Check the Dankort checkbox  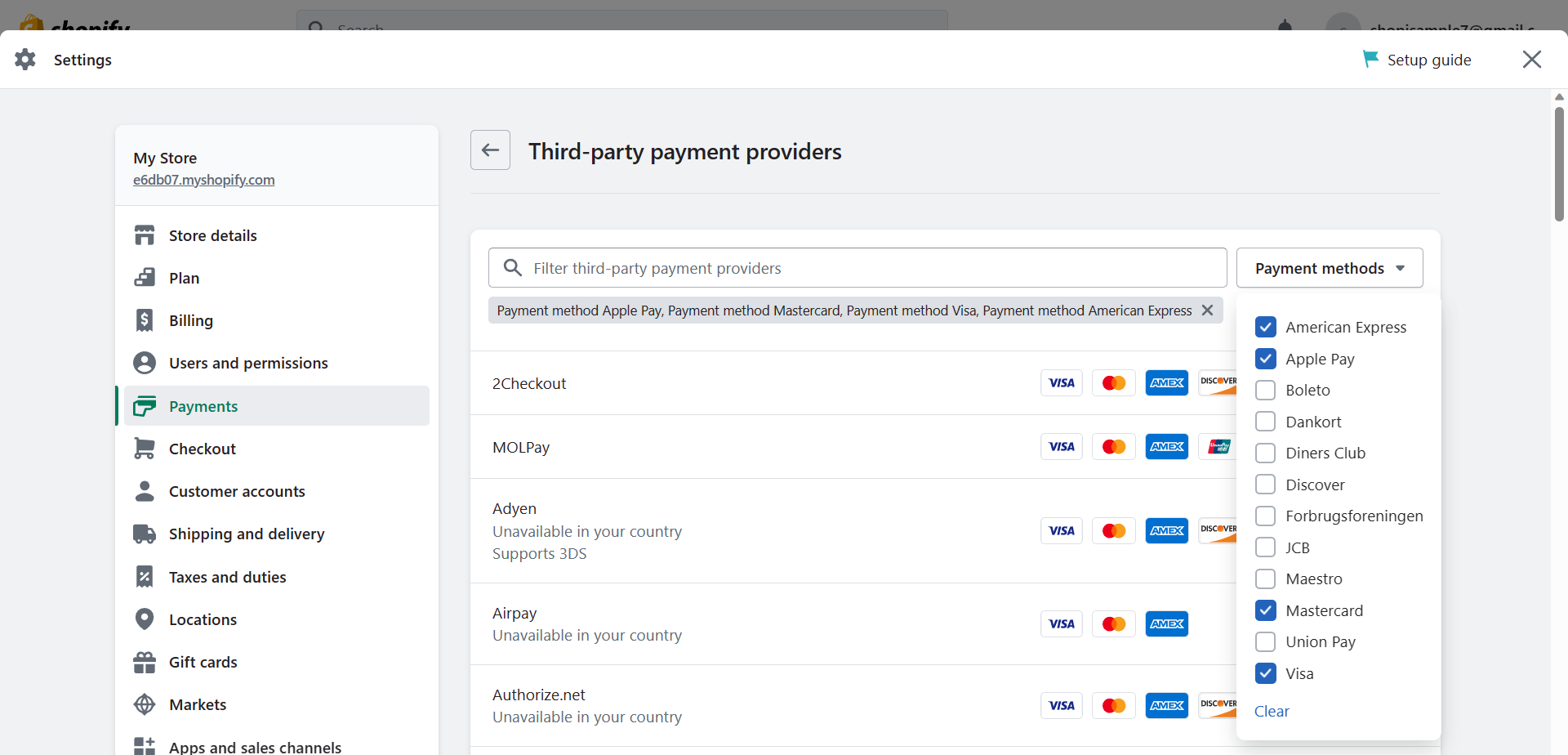tap(1265, 422)
